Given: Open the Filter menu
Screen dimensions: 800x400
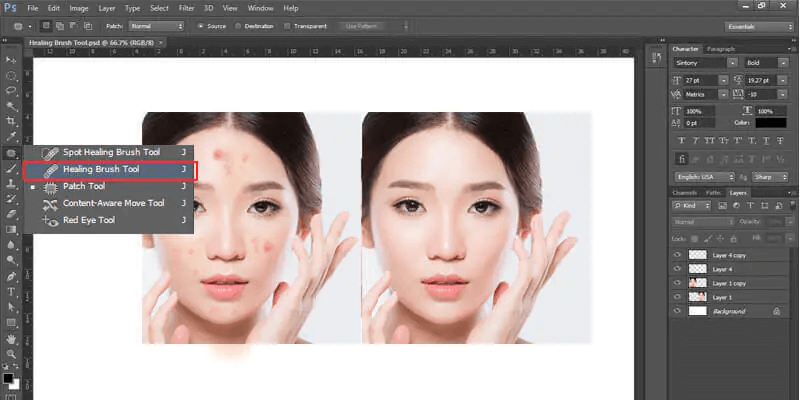Looking at the screenshot, I should (x=186, y=8).
